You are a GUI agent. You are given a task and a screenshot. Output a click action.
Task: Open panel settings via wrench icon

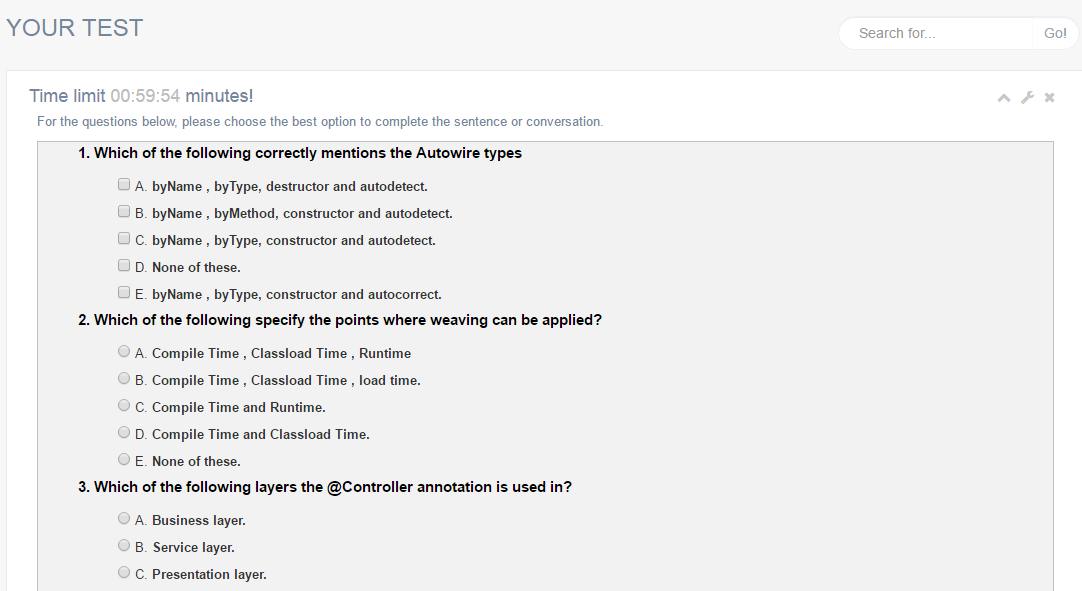pos(1027,97)
